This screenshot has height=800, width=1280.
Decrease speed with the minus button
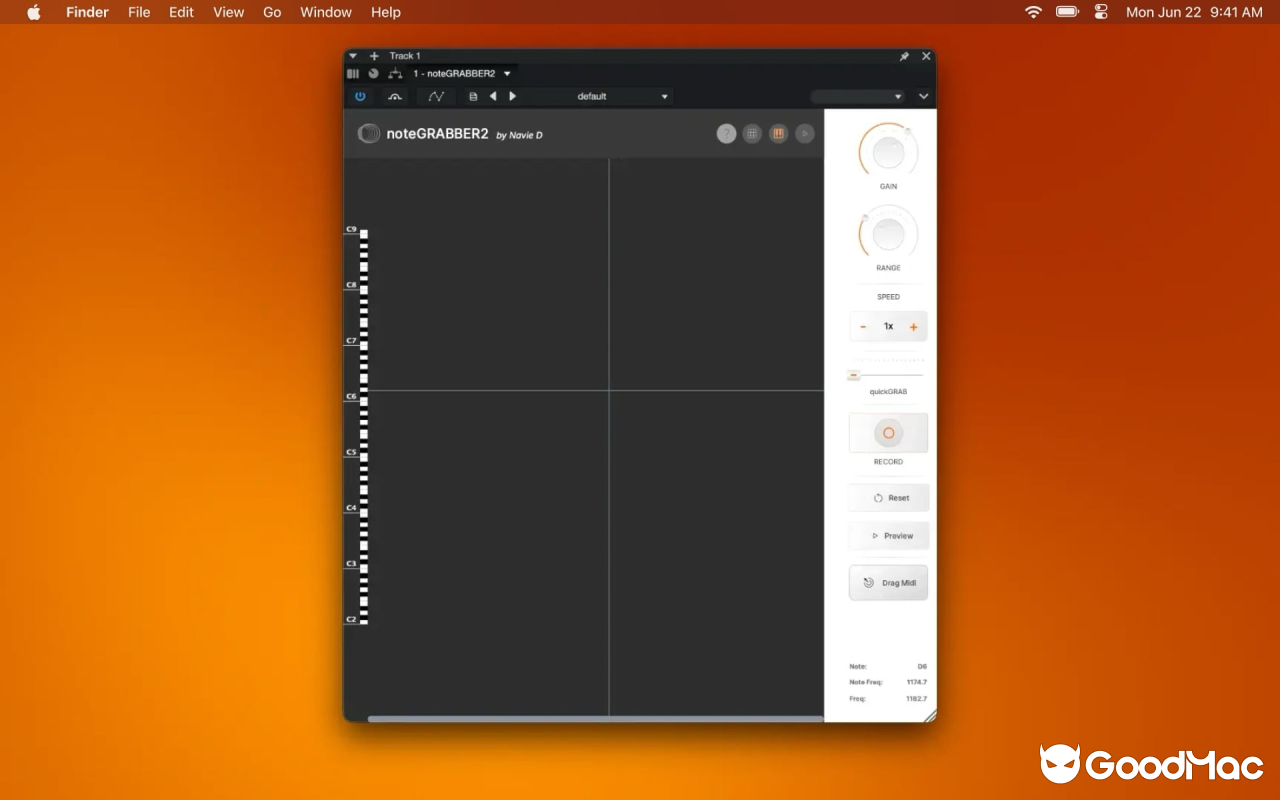click(863, 327)
